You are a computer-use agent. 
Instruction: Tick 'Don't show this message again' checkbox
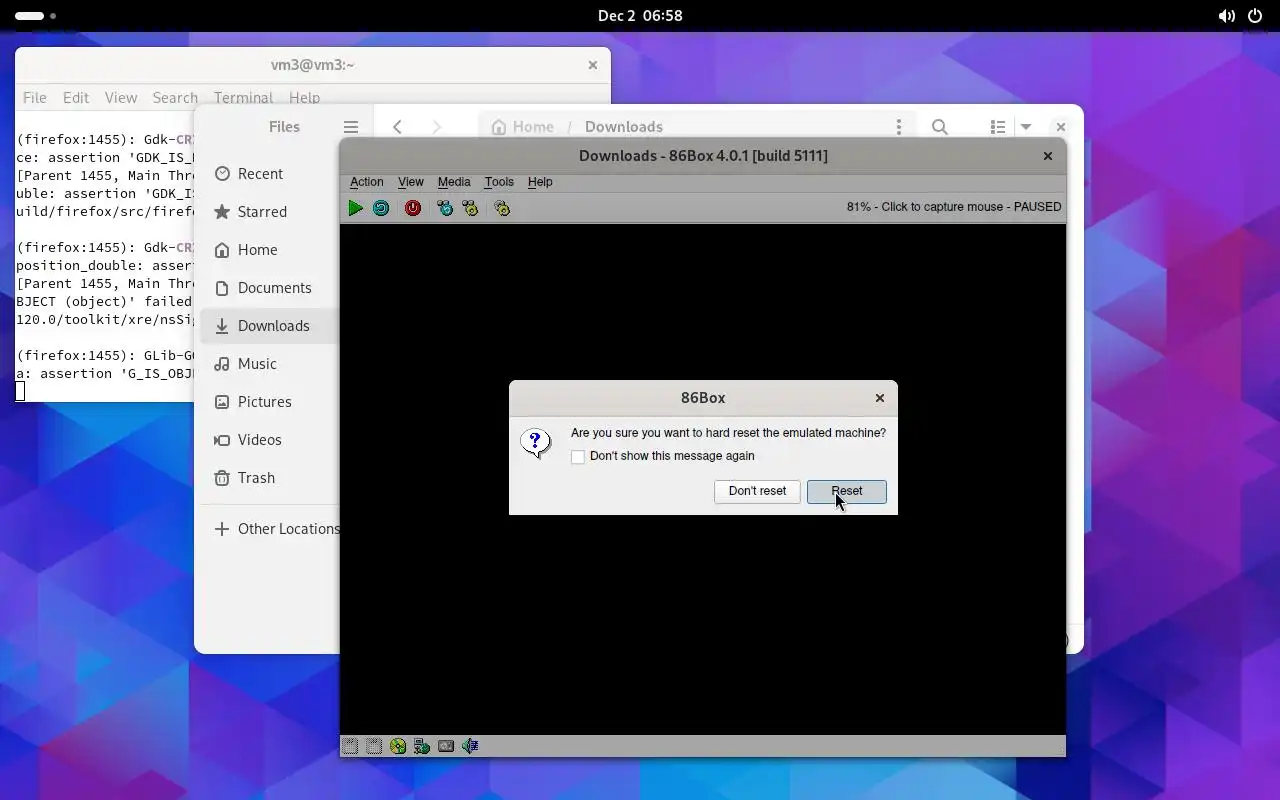coord(578,457)
